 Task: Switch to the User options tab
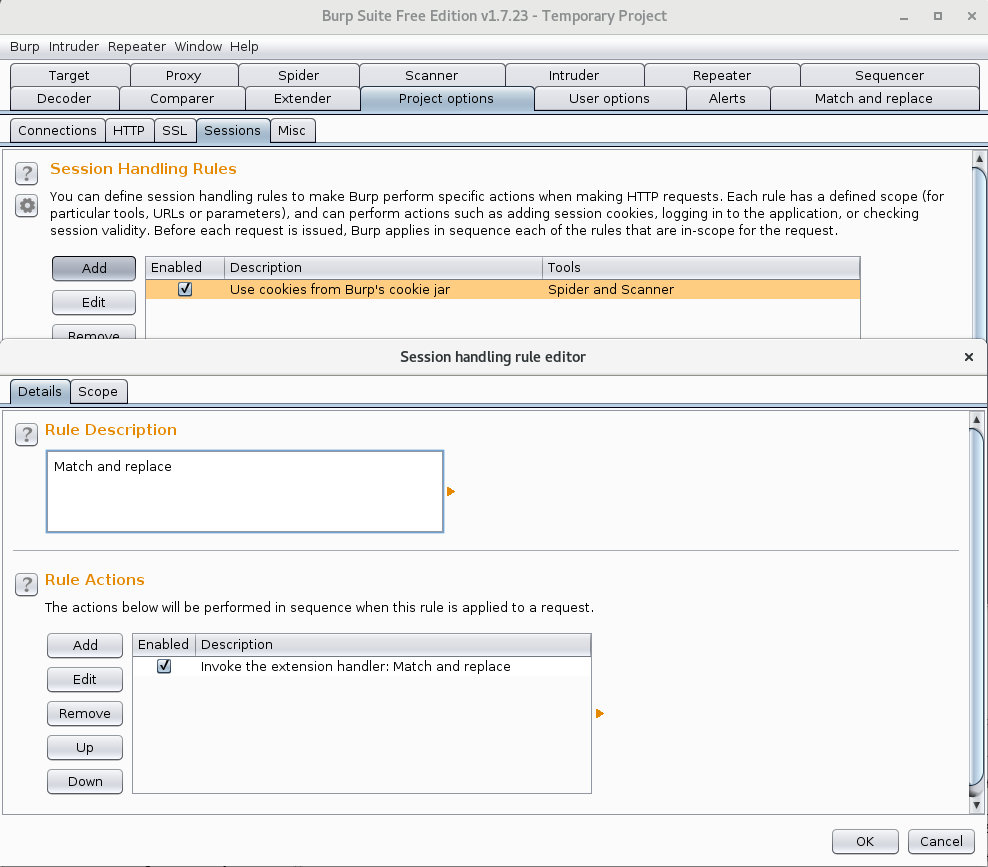(x=609, y=99)
